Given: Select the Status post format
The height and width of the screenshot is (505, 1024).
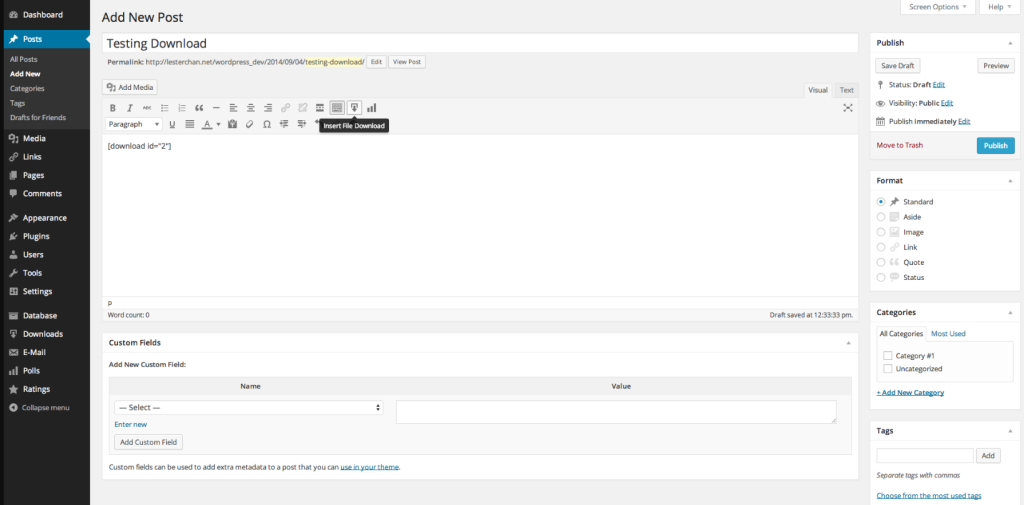Looking at the screenshot, I should pos(881,277).
